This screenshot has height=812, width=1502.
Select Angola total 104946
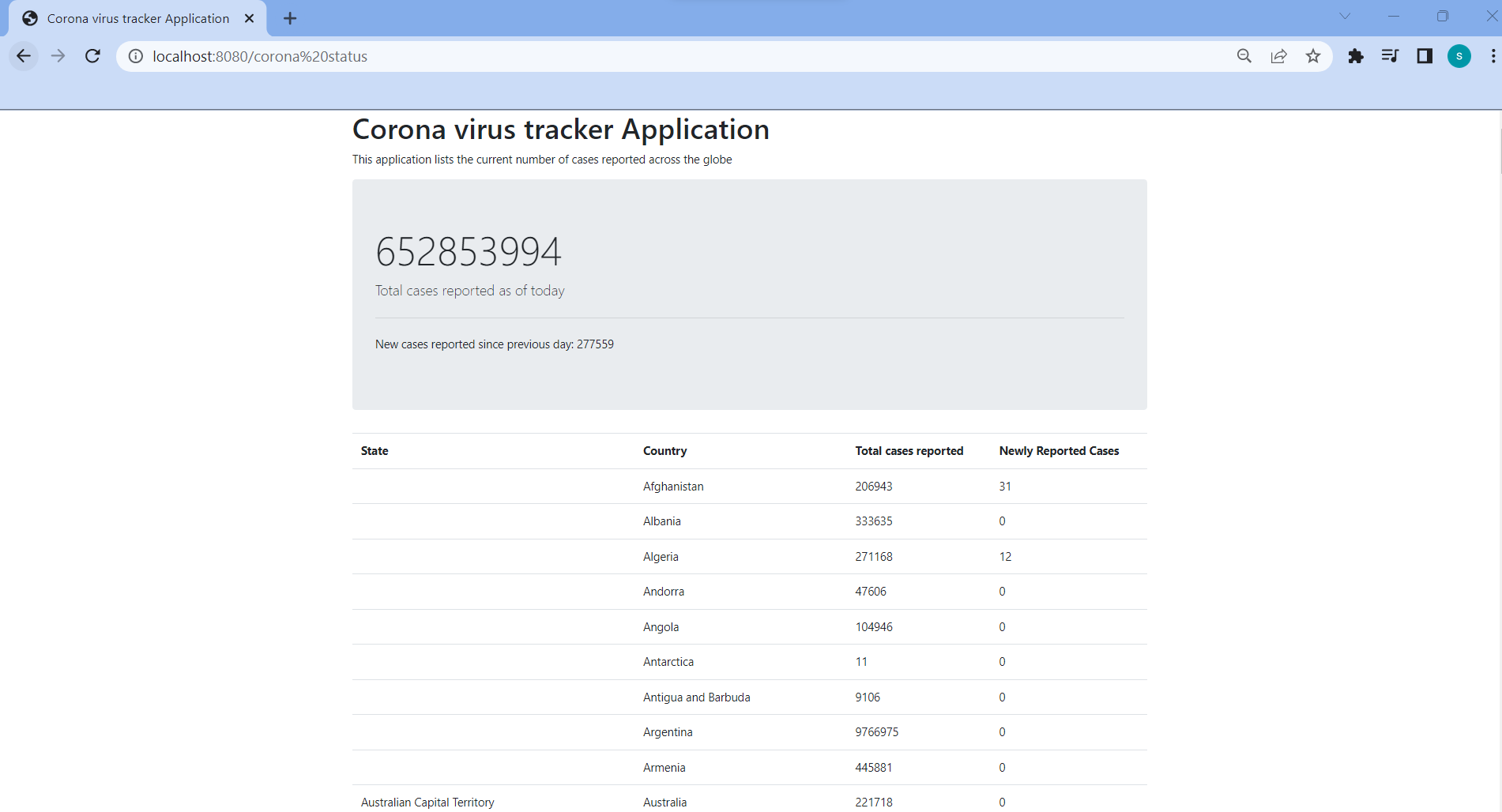point(874,627)
